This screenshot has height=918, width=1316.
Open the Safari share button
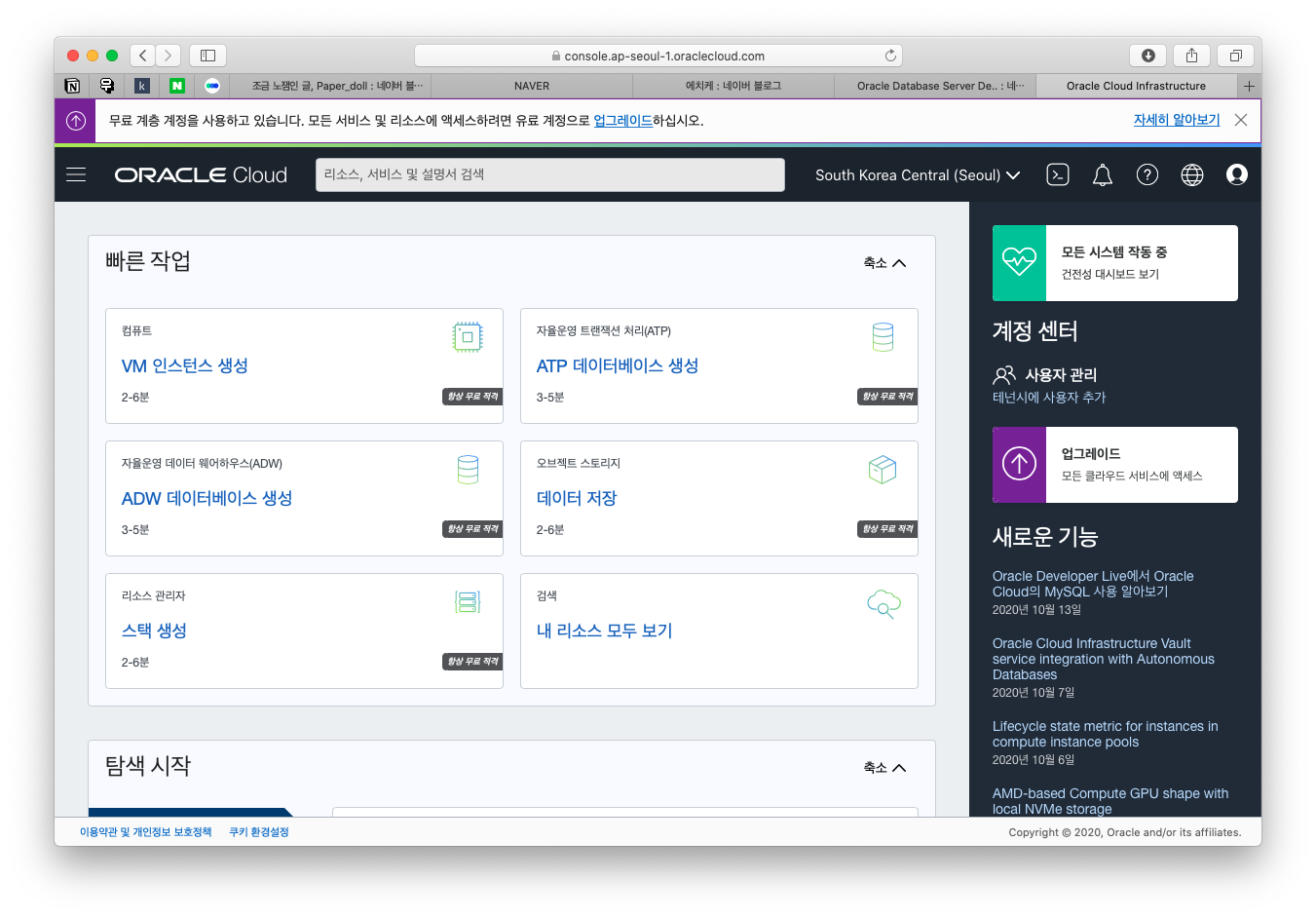pos(1191,56)
